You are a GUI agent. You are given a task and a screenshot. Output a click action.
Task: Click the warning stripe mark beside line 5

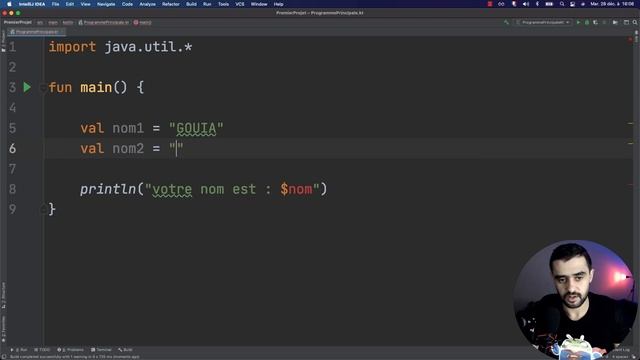pos(630,123)
